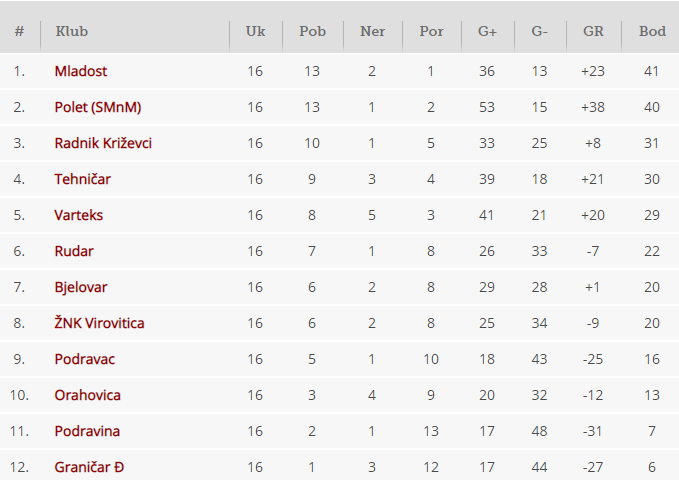
Task: Open the Podravac club link
Action: pyautogui.click(x=84, y=359)
